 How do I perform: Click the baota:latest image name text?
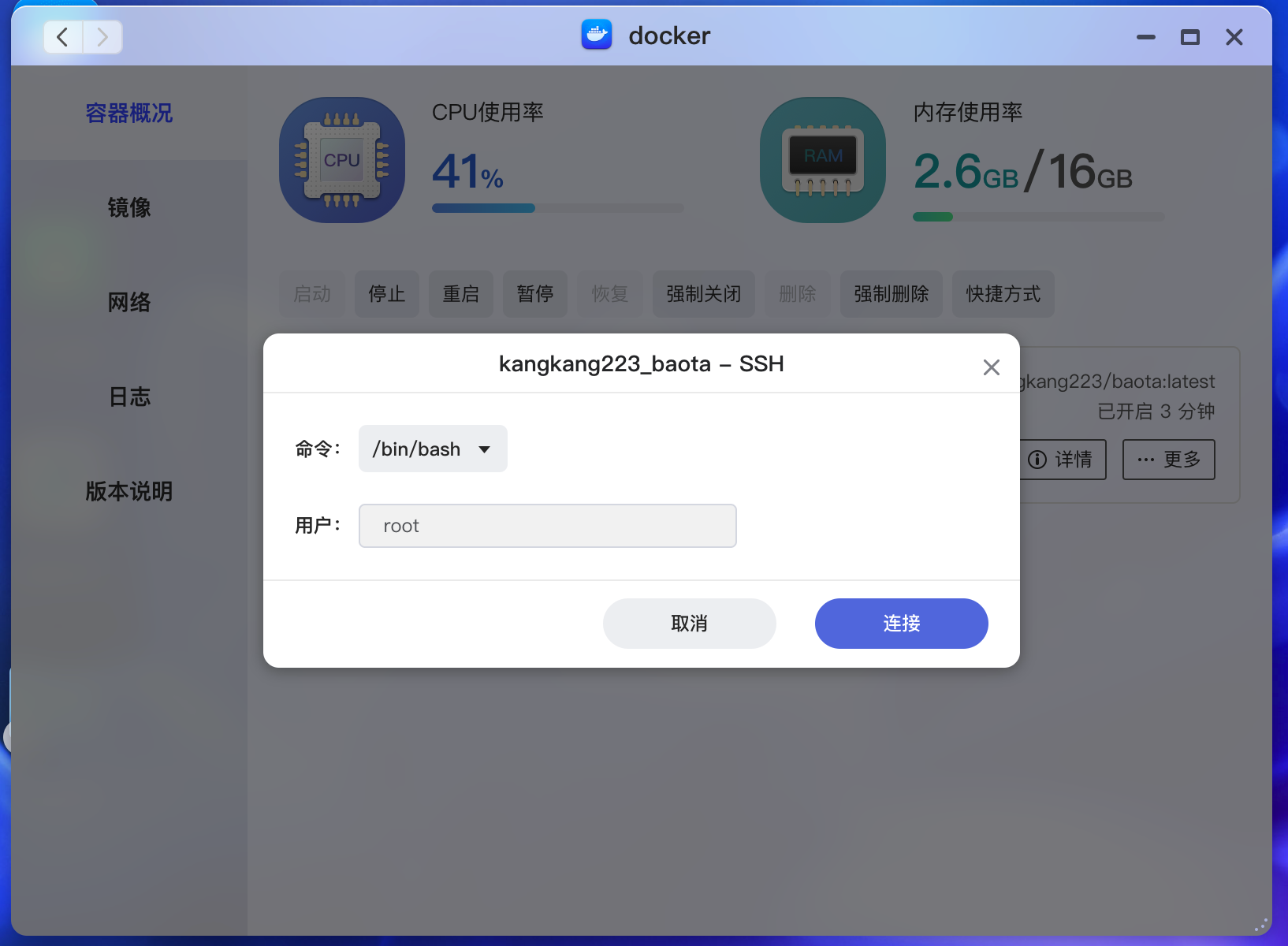(x=1119, y=382)
